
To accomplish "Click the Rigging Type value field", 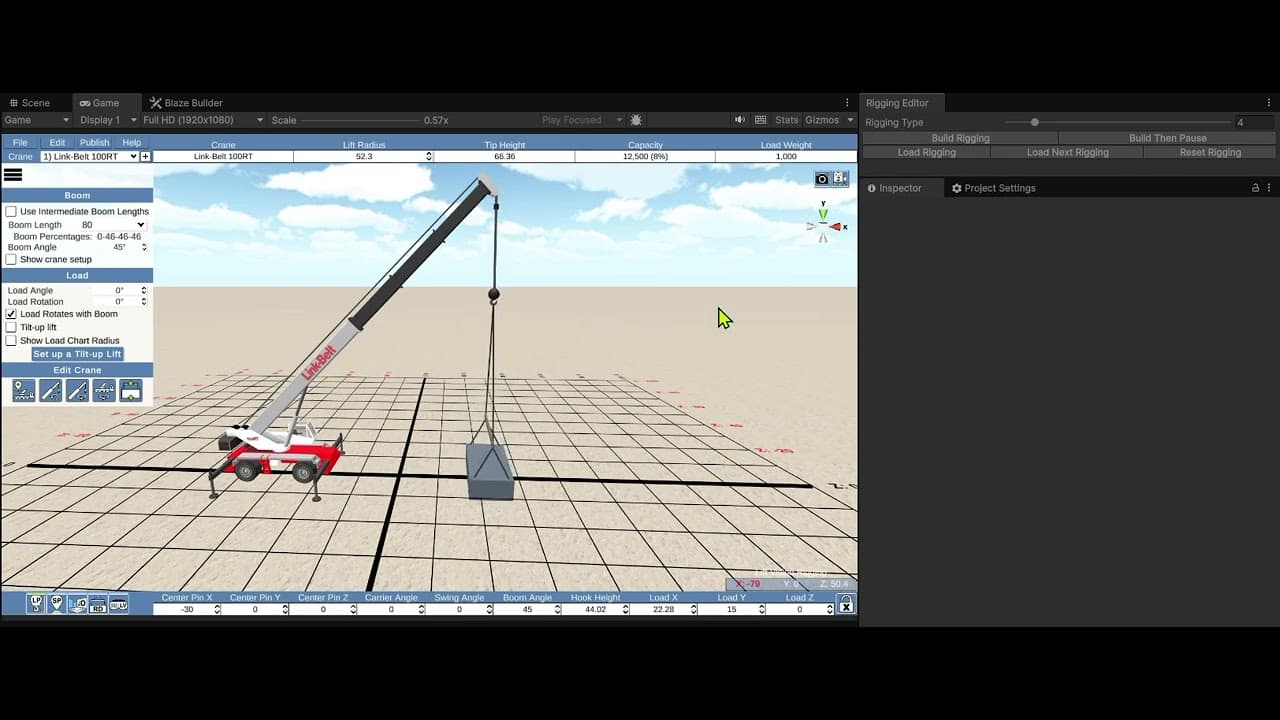I will [1255, 122].
